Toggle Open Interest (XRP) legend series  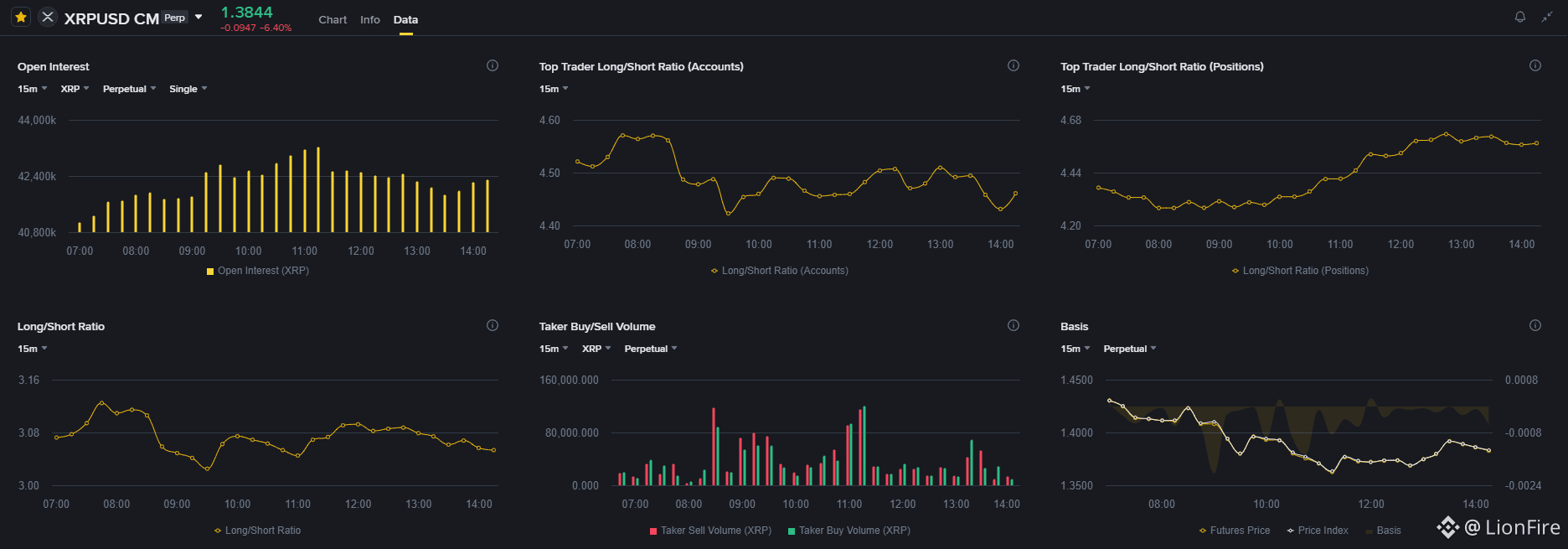click(x=258, y=271)
